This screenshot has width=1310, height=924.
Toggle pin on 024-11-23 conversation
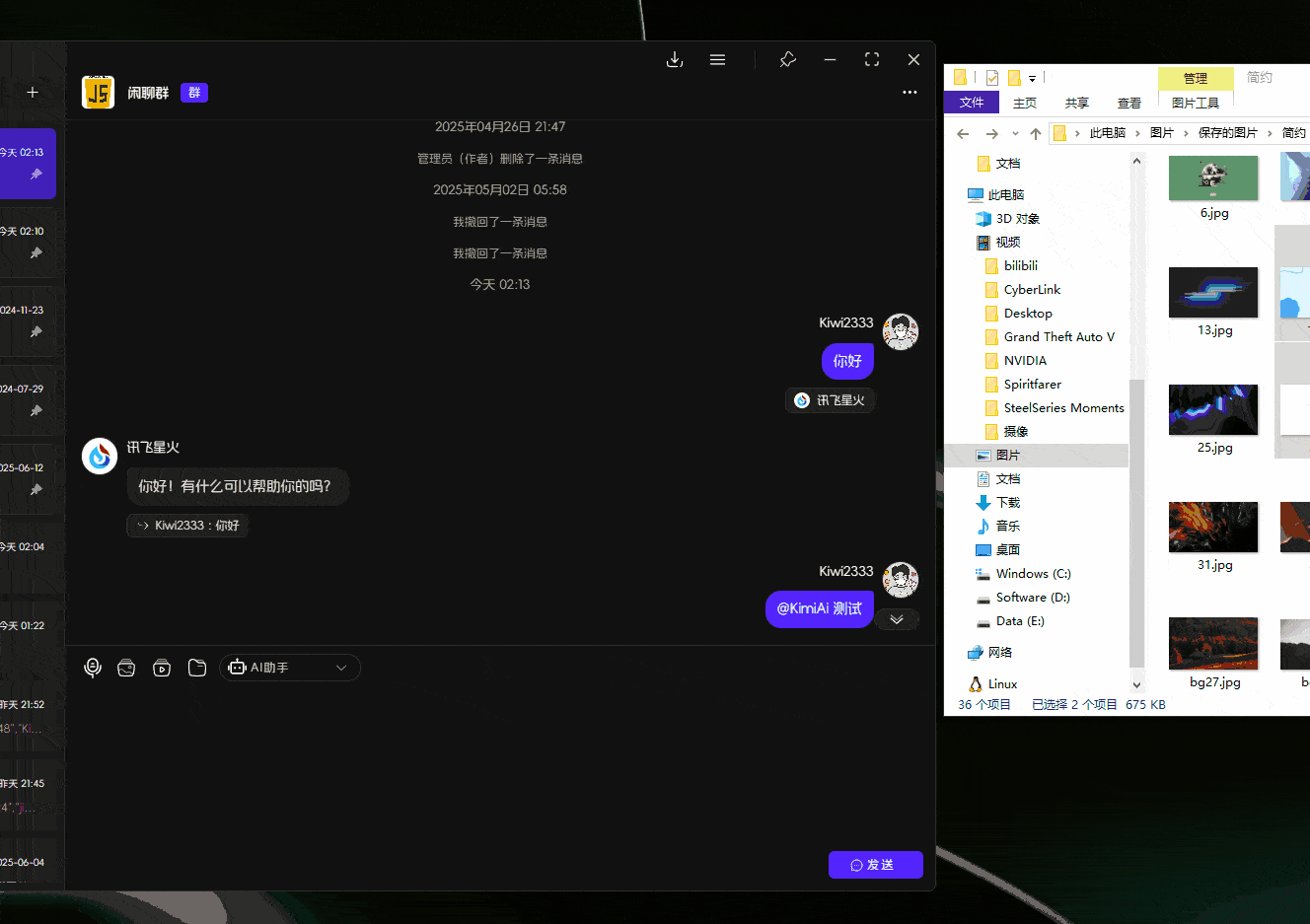[36, 332]
